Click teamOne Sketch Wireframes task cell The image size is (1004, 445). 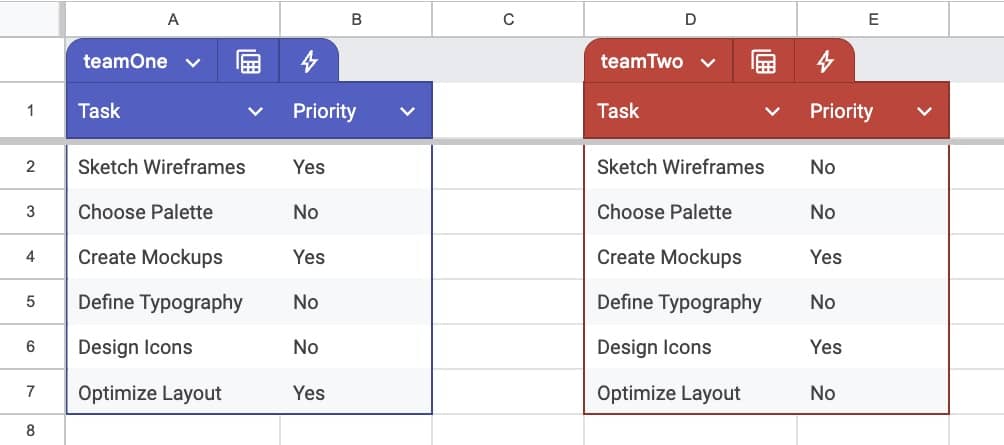tap(161, 167)
